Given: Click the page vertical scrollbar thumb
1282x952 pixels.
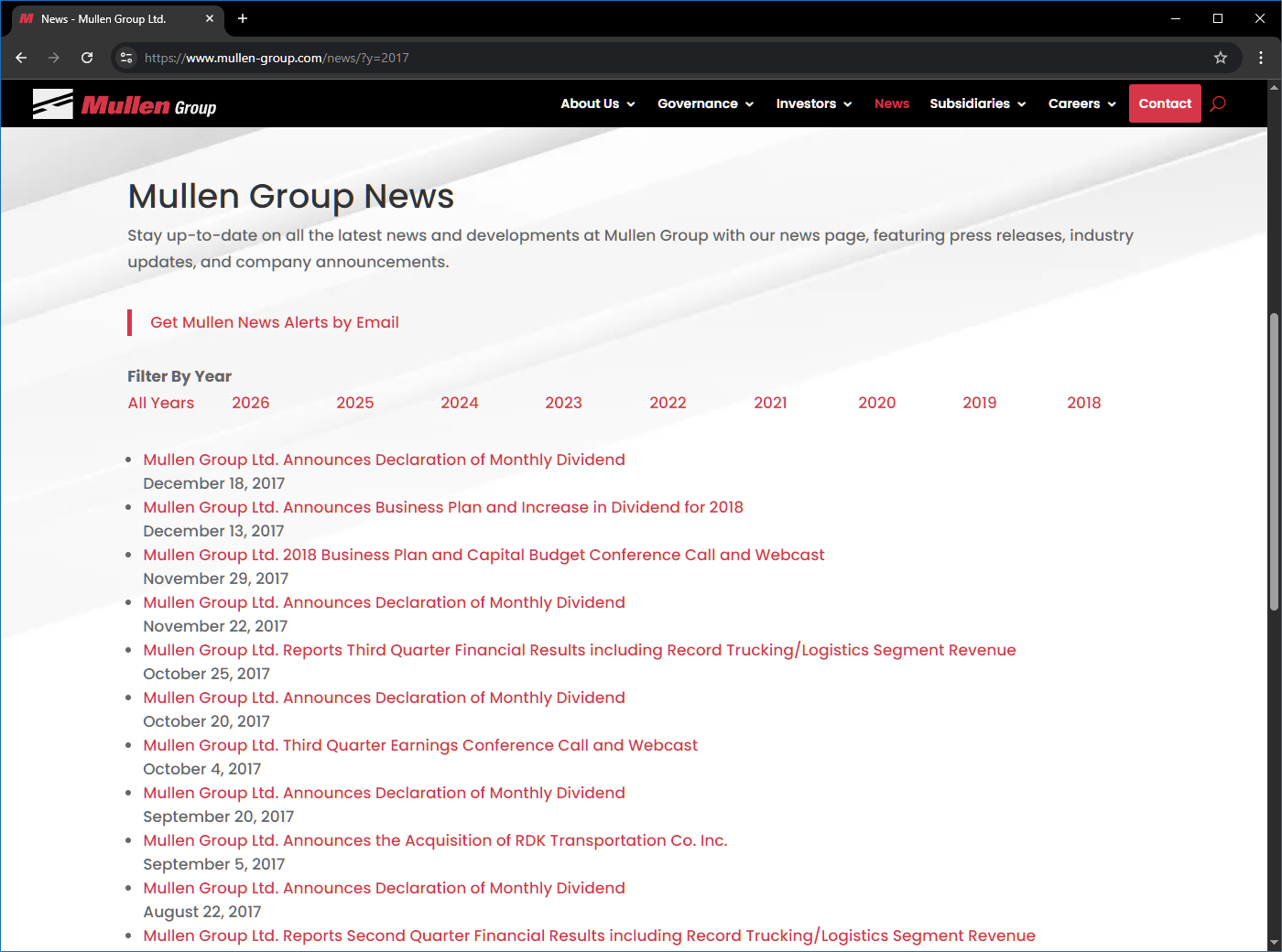Looking at the screenshot, I should [1274, 461].
